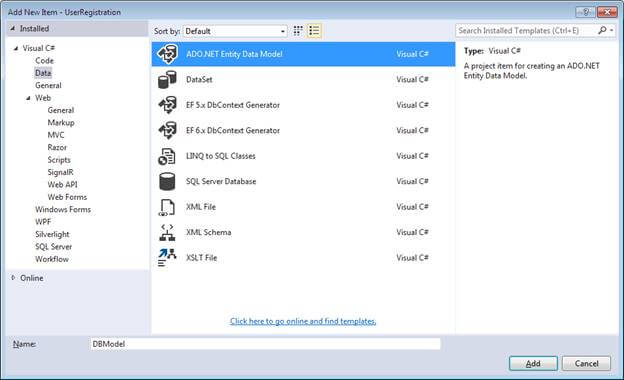The width and height of the screenshot is (624, 380).
Task: Select the Windows Forms category
Action: pos(63,209)
